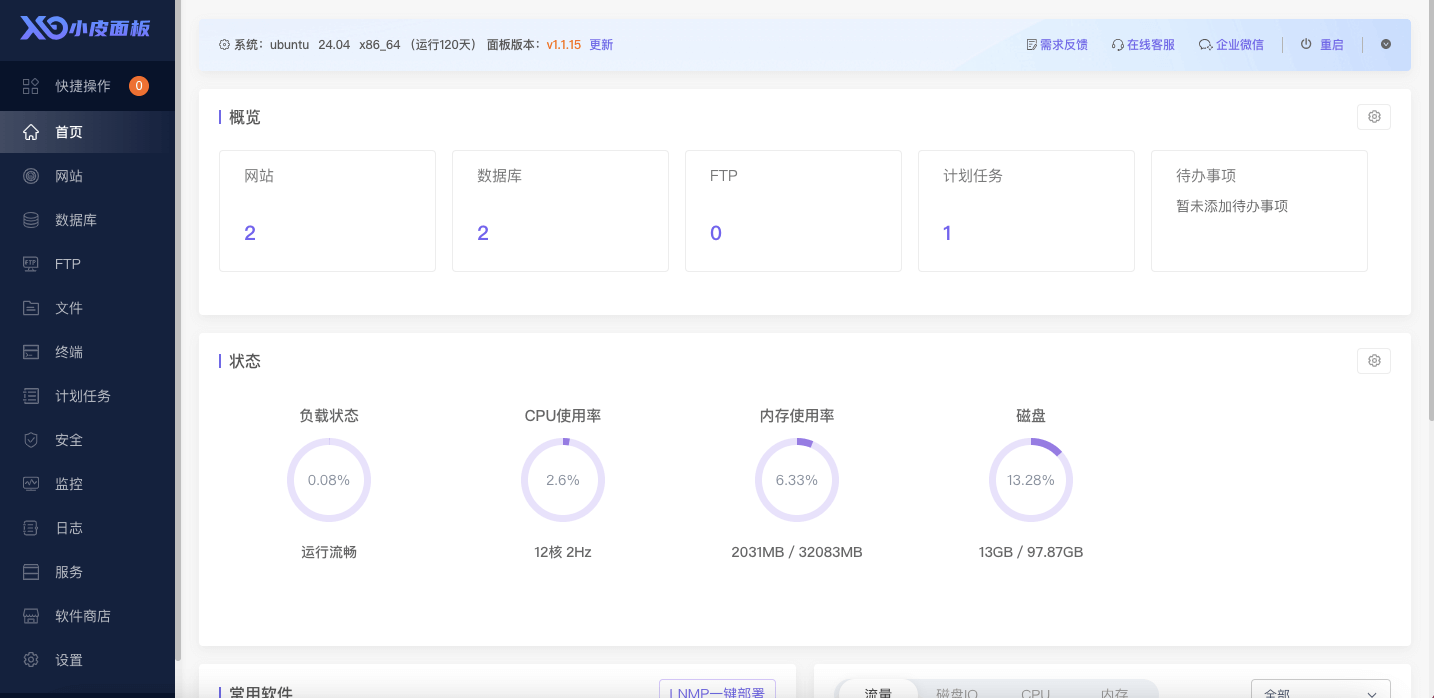This screenshot has width=1434, height=698.
Task: Open the 监控 monitoring icon in sidebar
Action: [31, 484]
